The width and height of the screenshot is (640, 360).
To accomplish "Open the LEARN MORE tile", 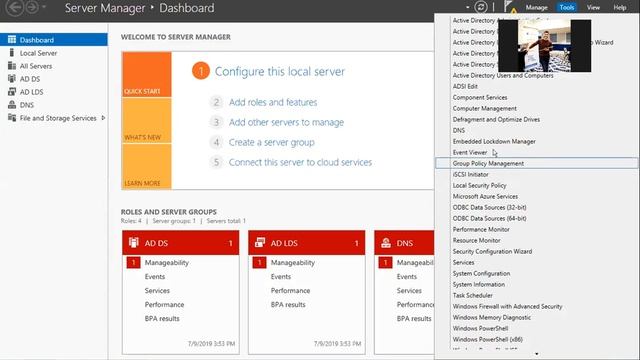I will [147, 166].
